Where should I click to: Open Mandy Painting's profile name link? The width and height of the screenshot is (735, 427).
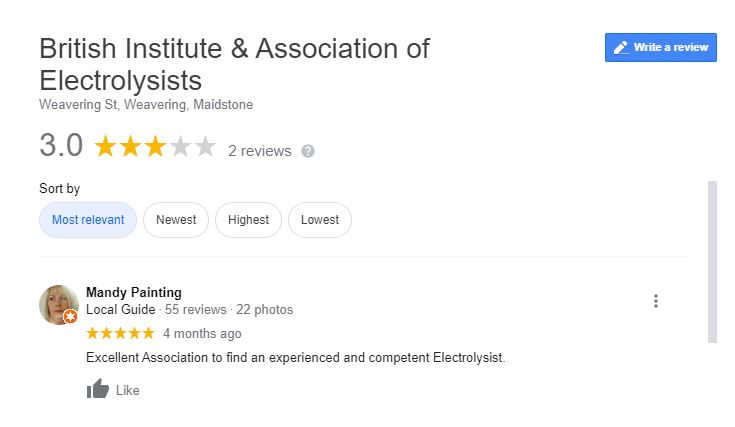coord(134,293)
